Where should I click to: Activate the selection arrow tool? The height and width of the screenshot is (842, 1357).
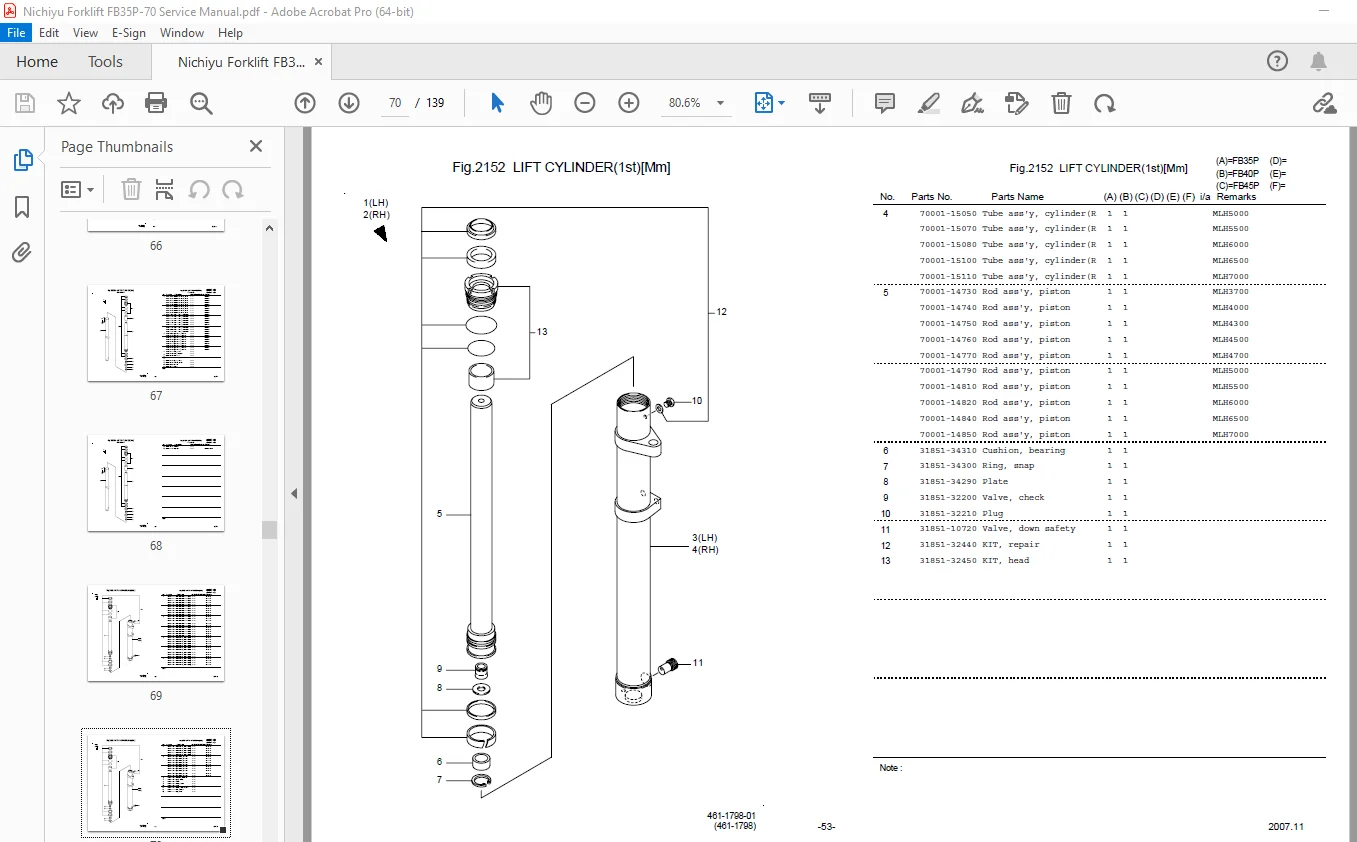(x=497, y=103)
